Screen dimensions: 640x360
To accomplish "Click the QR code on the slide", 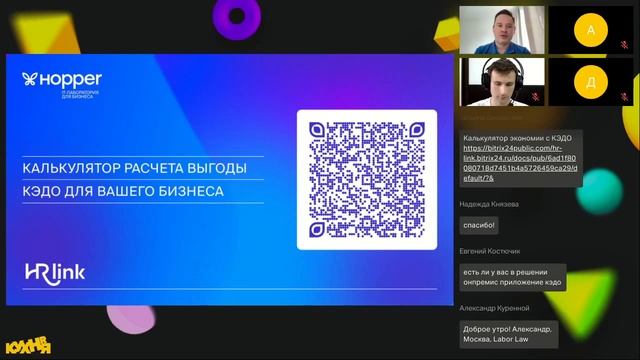I will pyautogui.click(x=367, y=180).
